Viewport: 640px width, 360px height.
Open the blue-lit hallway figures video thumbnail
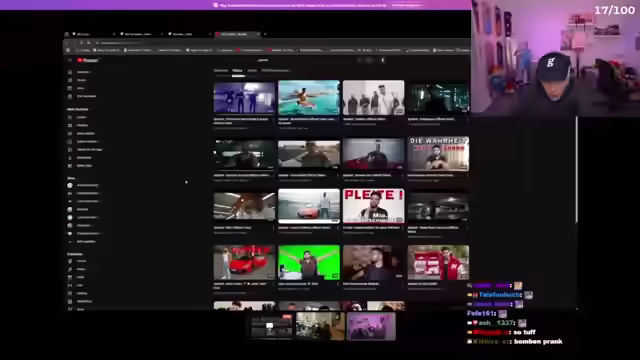point(244,98)
